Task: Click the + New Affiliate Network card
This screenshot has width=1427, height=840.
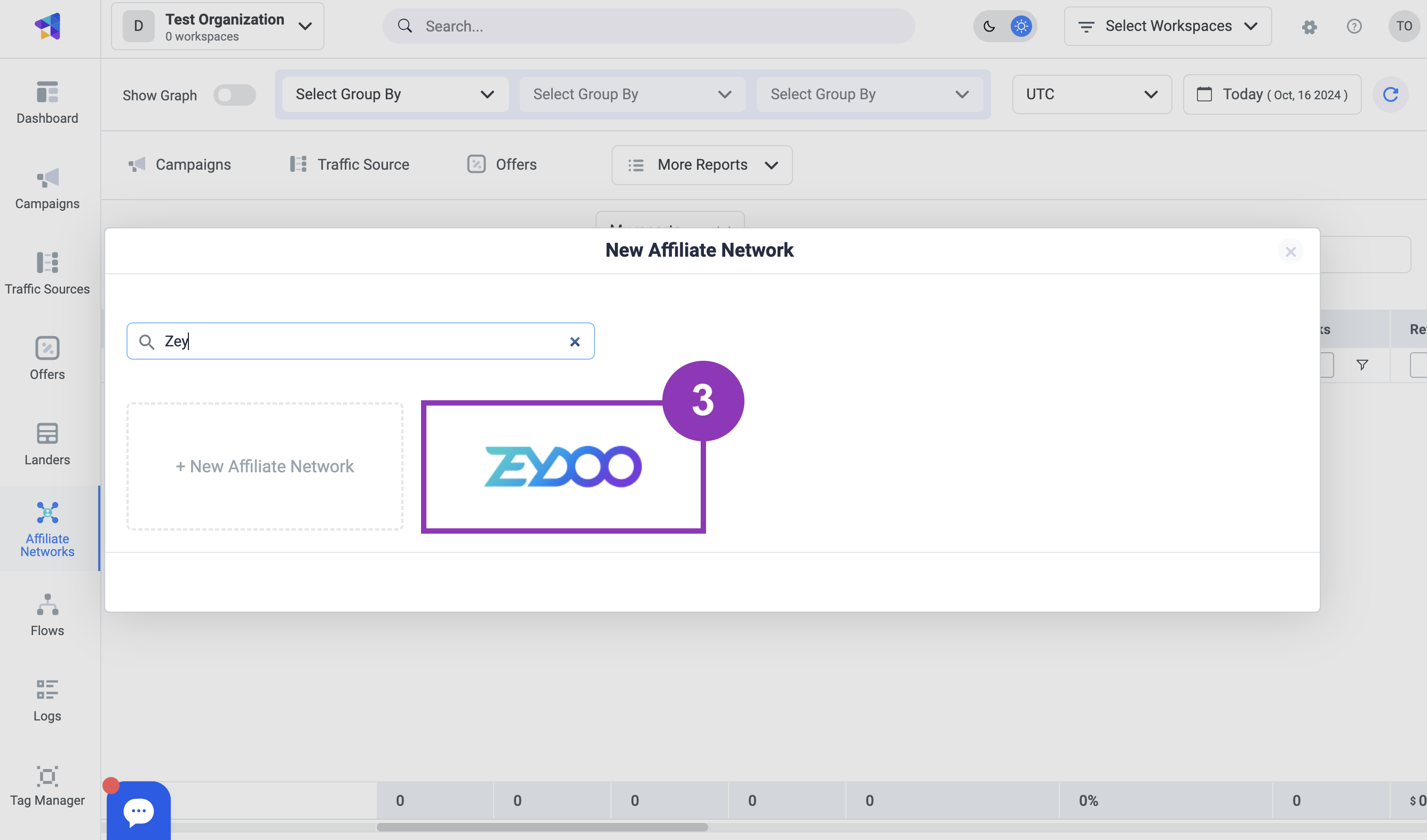Action: click(265, 467)
